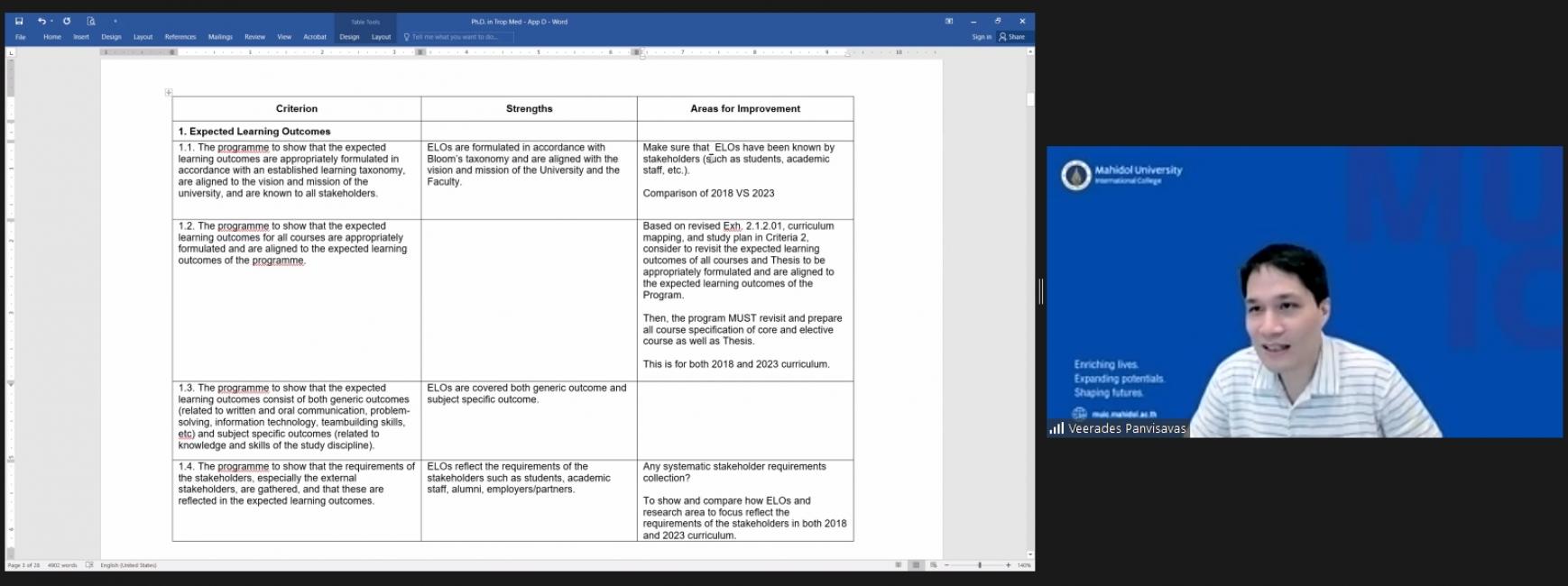
Task: Customize the Quick Access Toolbar
Action: pos(115,21)
